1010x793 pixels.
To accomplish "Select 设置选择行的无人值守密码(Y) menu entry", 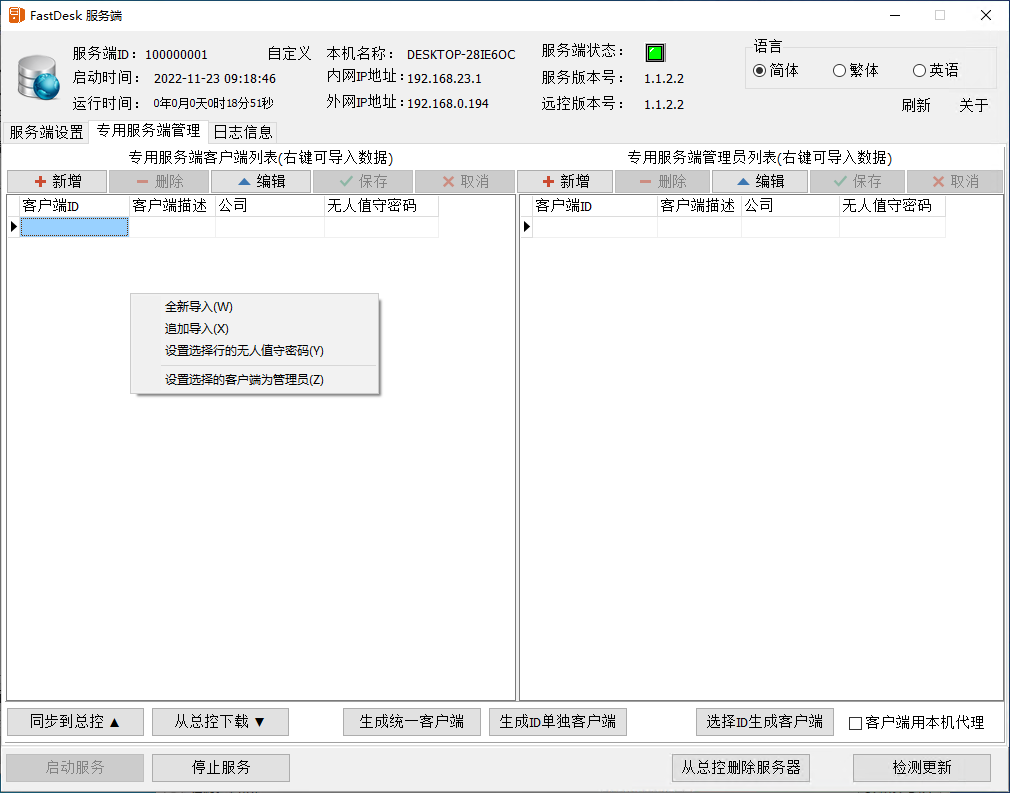I will pyautogui.click(x=254, y=350).
